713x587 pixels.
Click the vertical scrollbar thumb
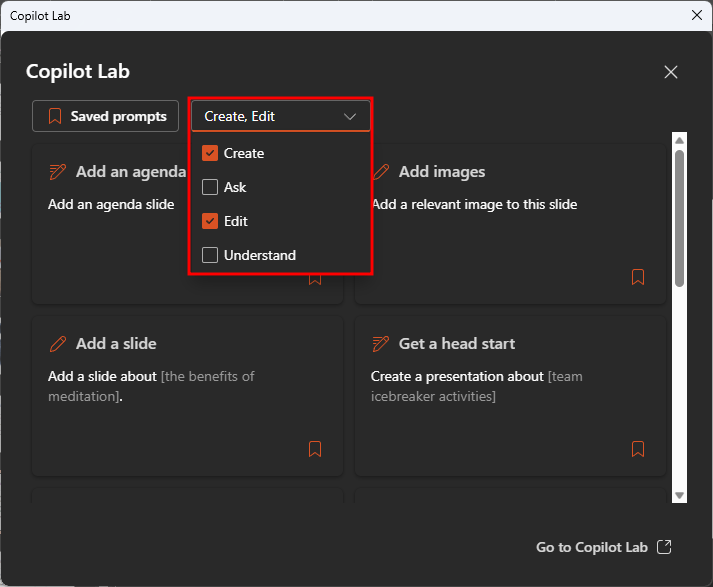pos(679,218)
